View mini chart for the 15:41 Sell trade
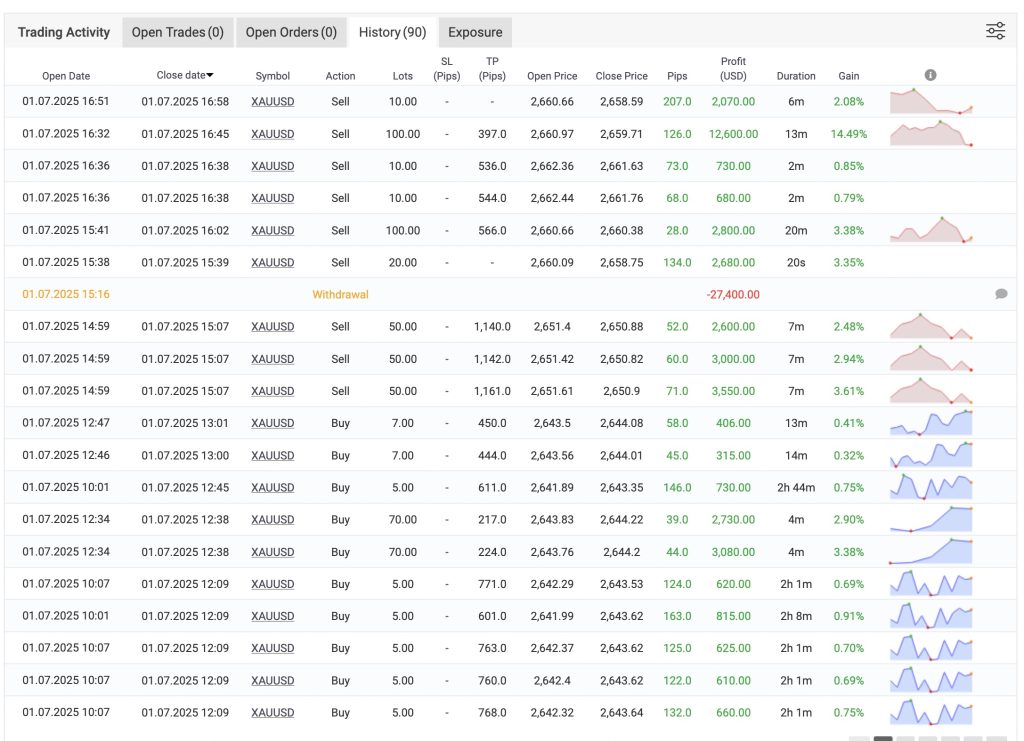1024x741 pixels. pyautogui.click(x=931, y=230)
